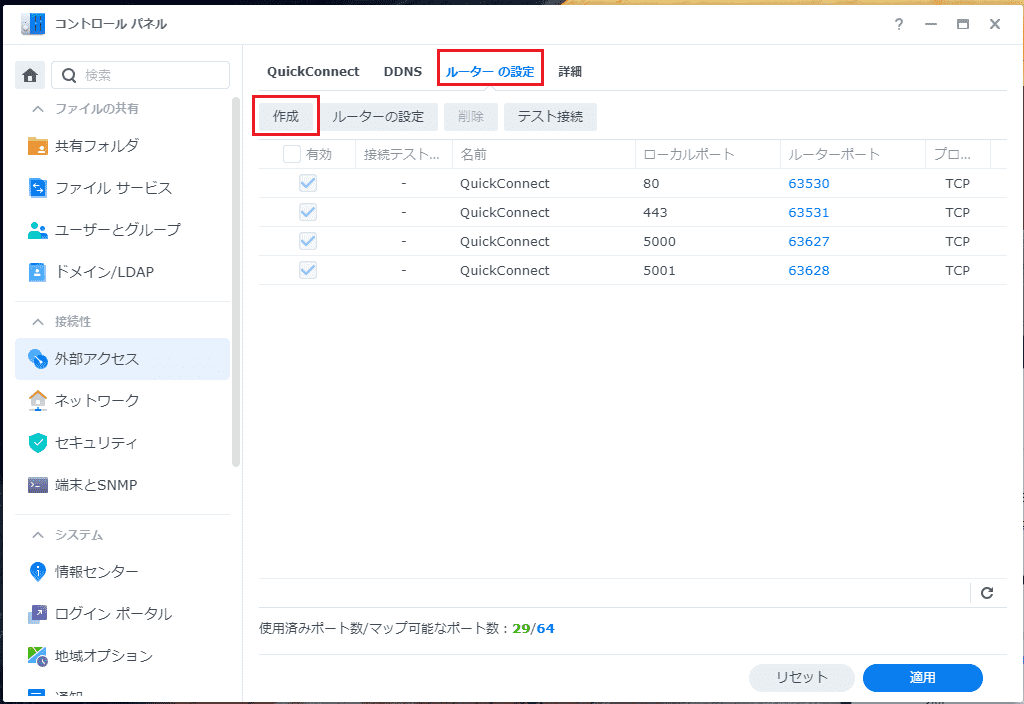Screen dimensions: 1024x704
Task: Open the ユーザーとグループ icon
Action: pos(38,230)
